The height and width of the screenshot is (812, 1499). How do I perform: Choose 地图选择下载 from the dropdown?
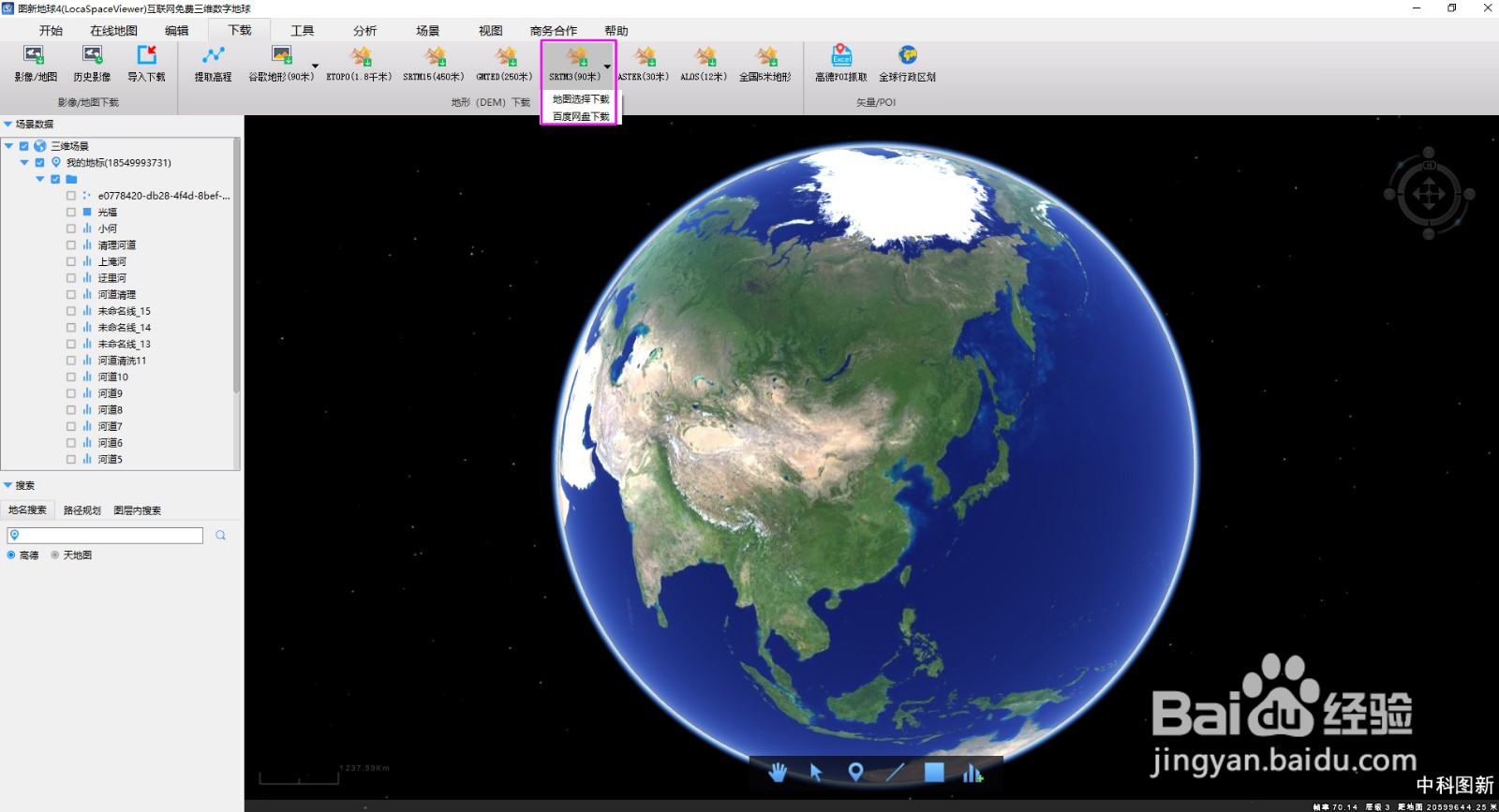pyautogui.click(x=581, y=99)
